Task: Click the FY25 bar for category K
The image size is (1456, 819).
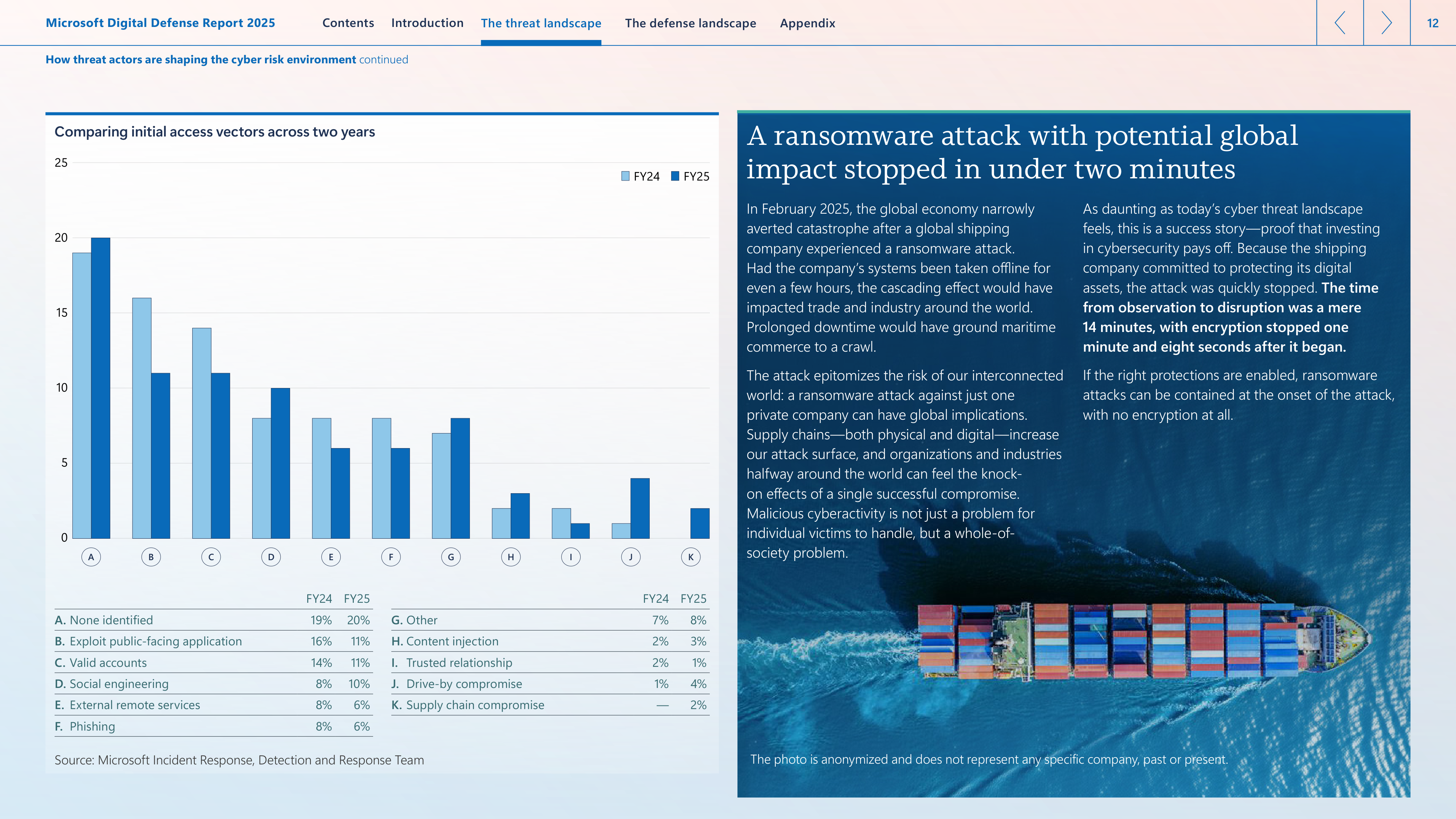Action: pos(700,523)
